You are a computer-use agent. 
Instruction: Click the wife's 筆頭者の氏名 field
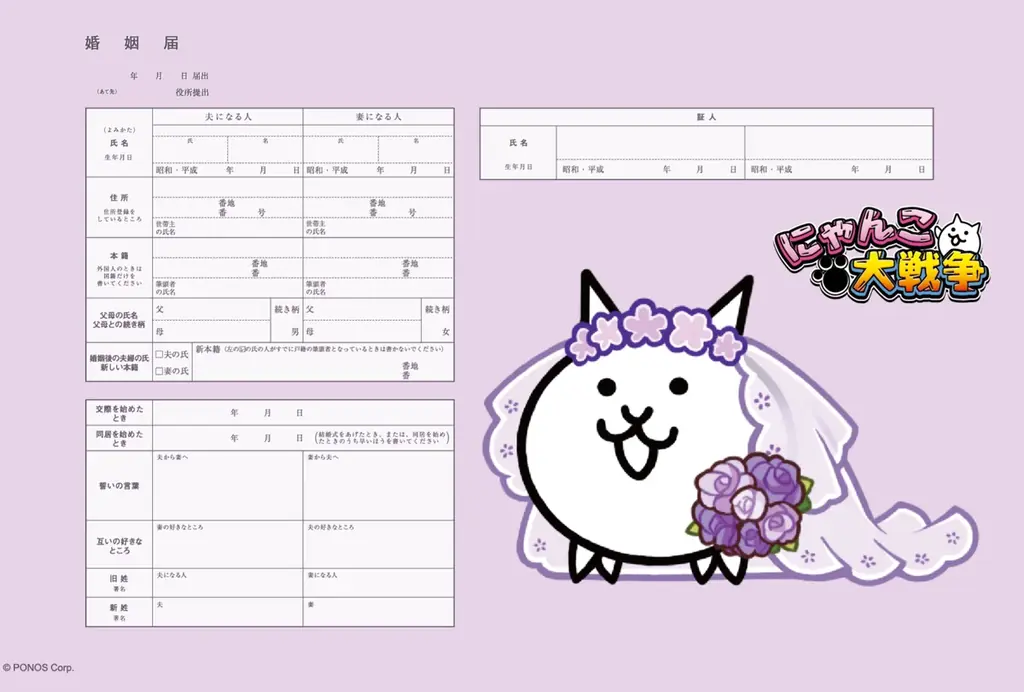(379, 288)
